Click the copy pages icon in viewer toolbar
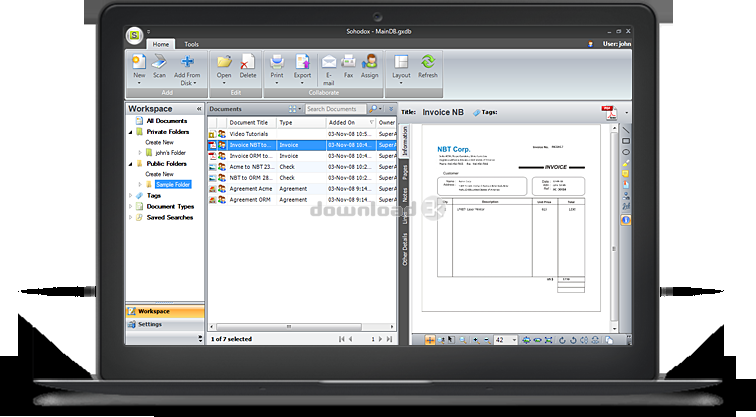The height and width of the screenshot is (417, 756). click(609, 340)
